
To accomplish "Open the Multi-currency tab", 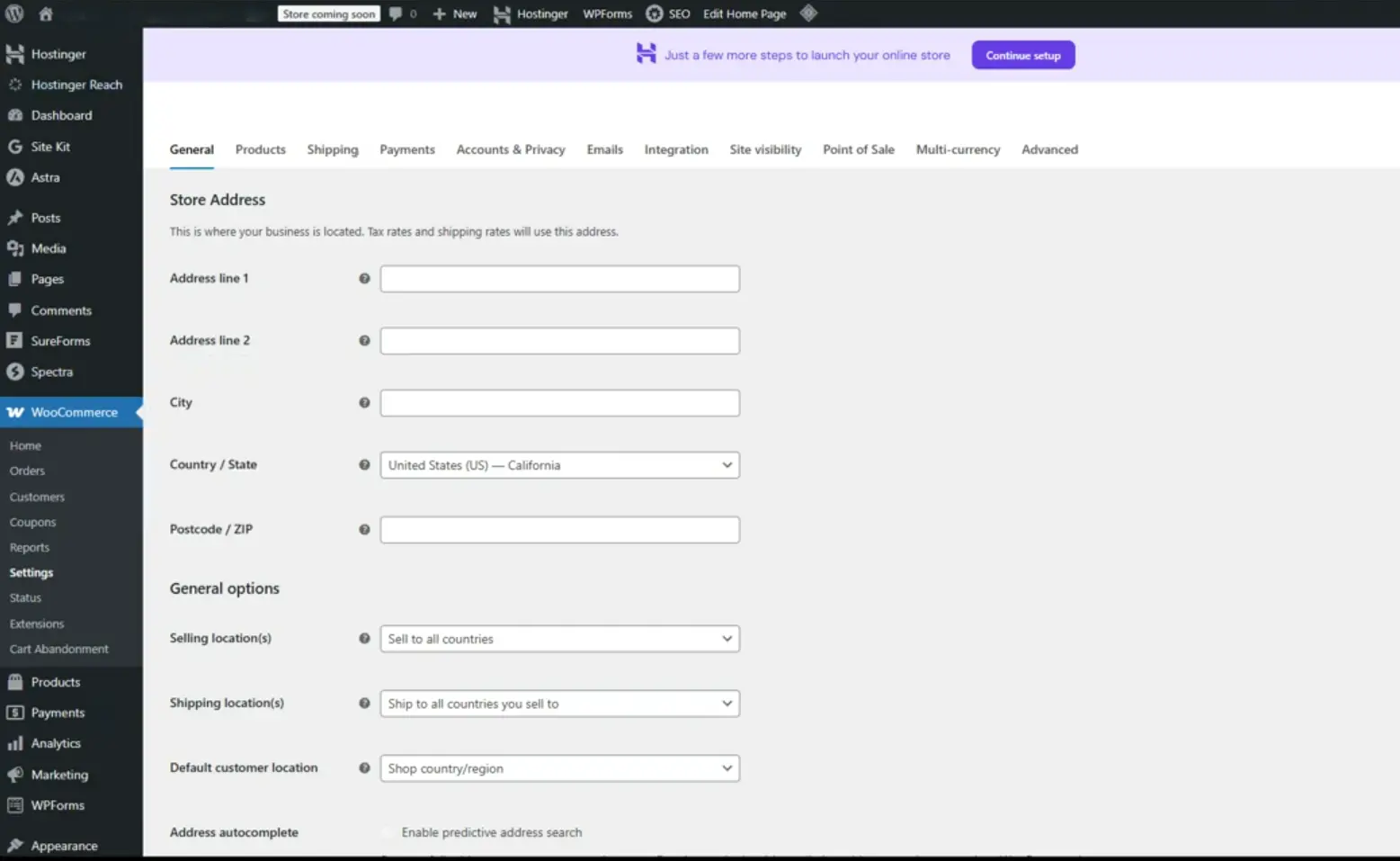I will point(958,149).
